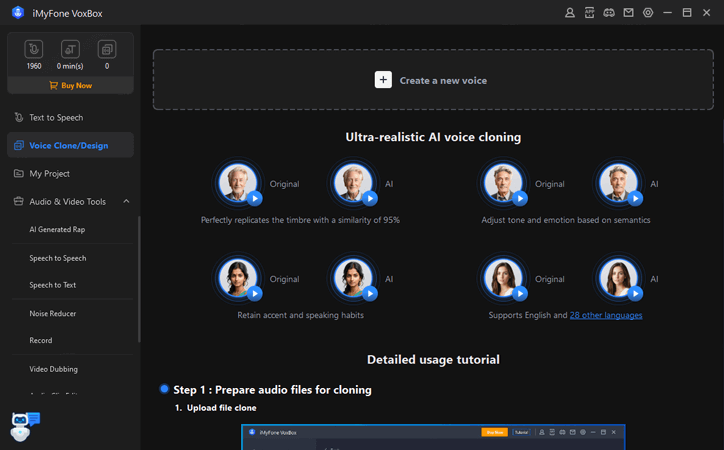Click the text minutes icon above 0 min(s)
The width and height of the screenshot is (724, 450).
(70, 49)
